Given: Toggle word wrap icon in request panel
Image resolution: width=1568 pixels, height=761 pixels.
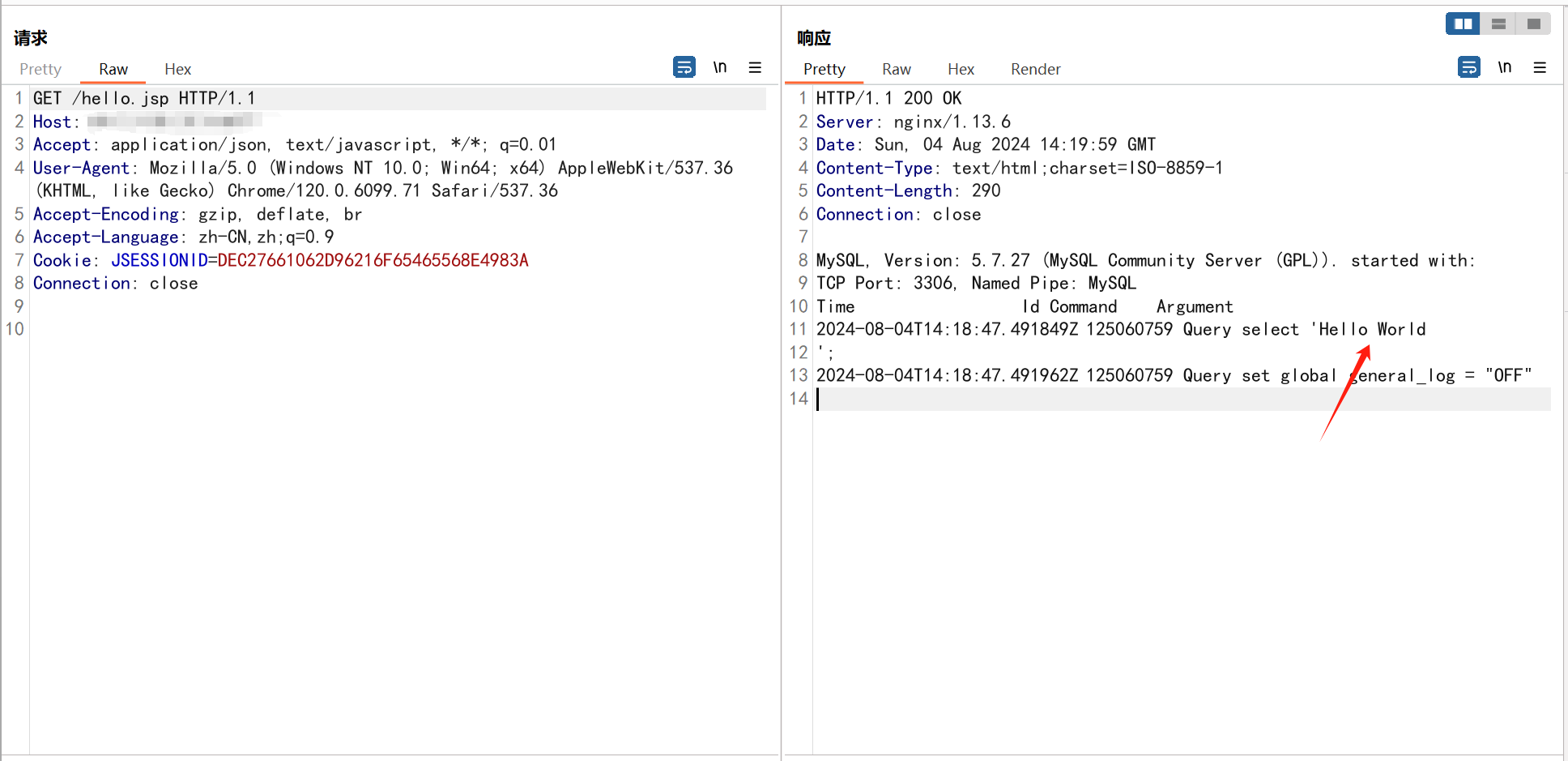Looking at the screenshot, I should click(x=684, y=67).
